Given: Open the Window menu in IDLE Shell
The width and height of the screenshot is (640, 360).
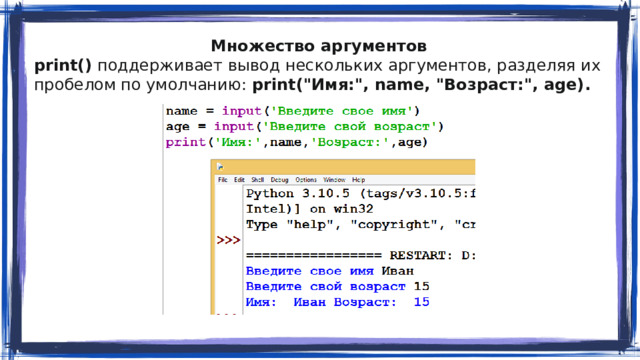Looking at the screenshot, I should (x=334, y=180).
